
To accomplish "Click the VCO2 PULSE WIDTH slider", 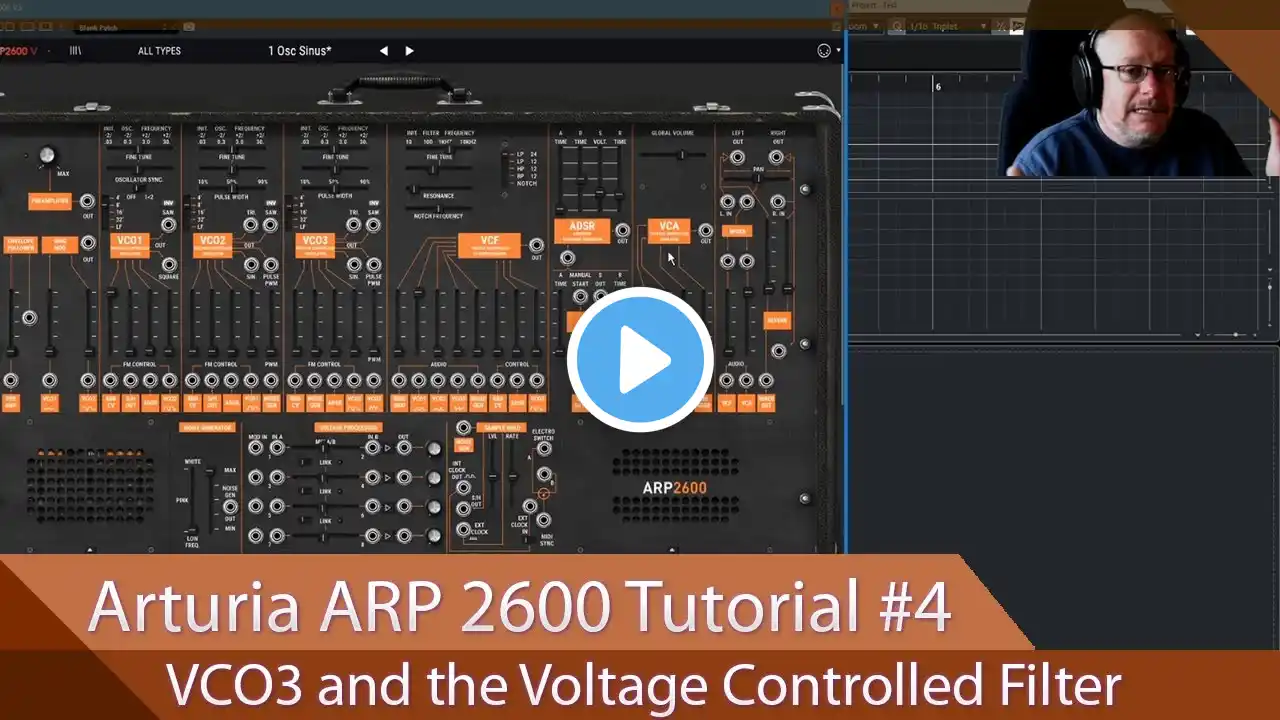I will click(x=232, y=189).
